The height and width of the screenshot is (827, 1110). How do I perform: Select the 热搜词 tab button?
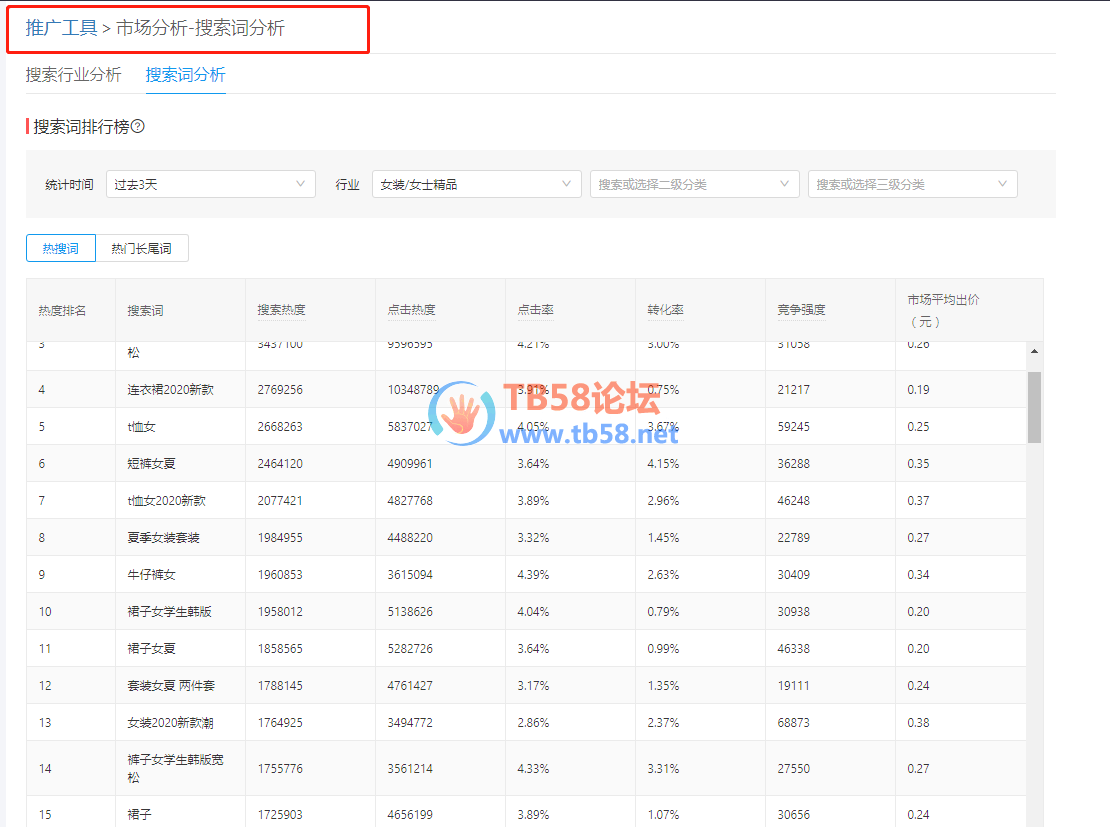coord(61,249)
